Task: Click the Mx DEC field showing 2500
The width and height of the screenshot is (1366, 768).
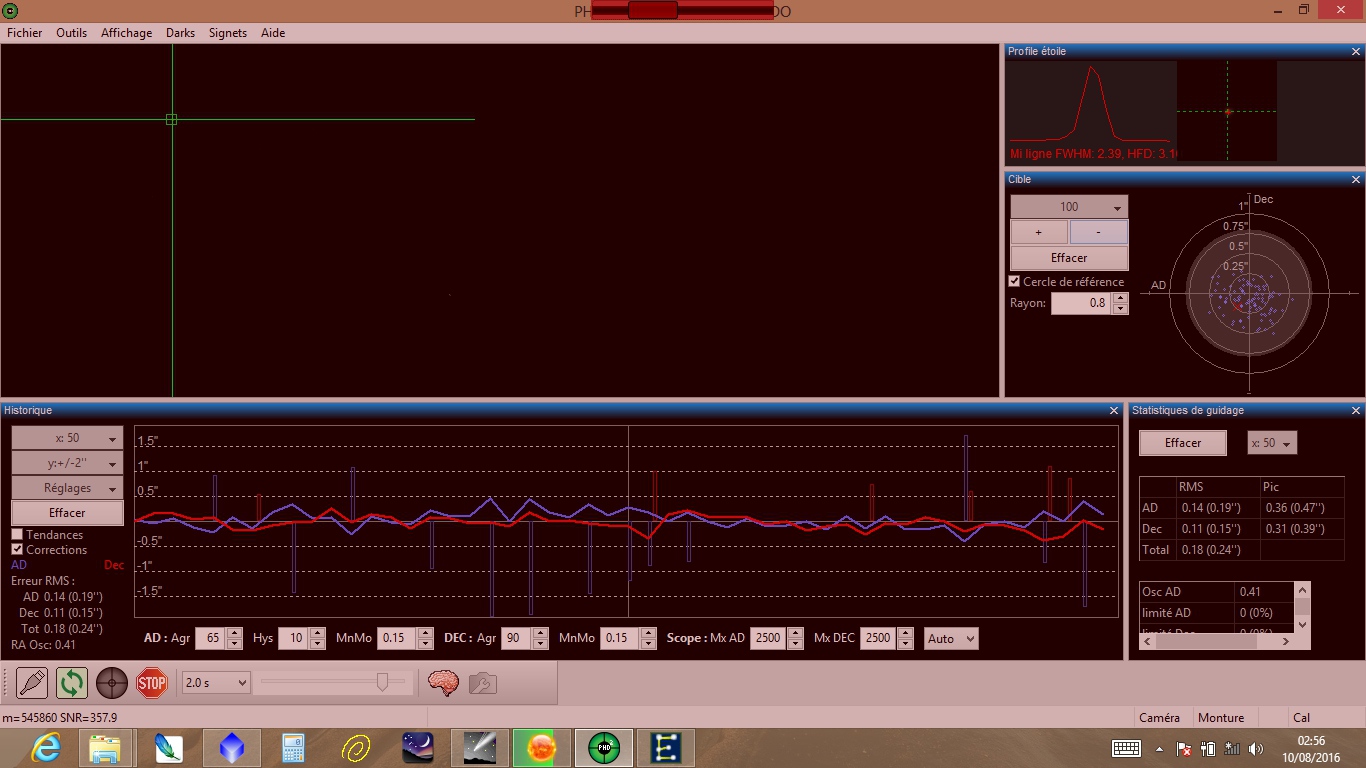Action: 879,638
